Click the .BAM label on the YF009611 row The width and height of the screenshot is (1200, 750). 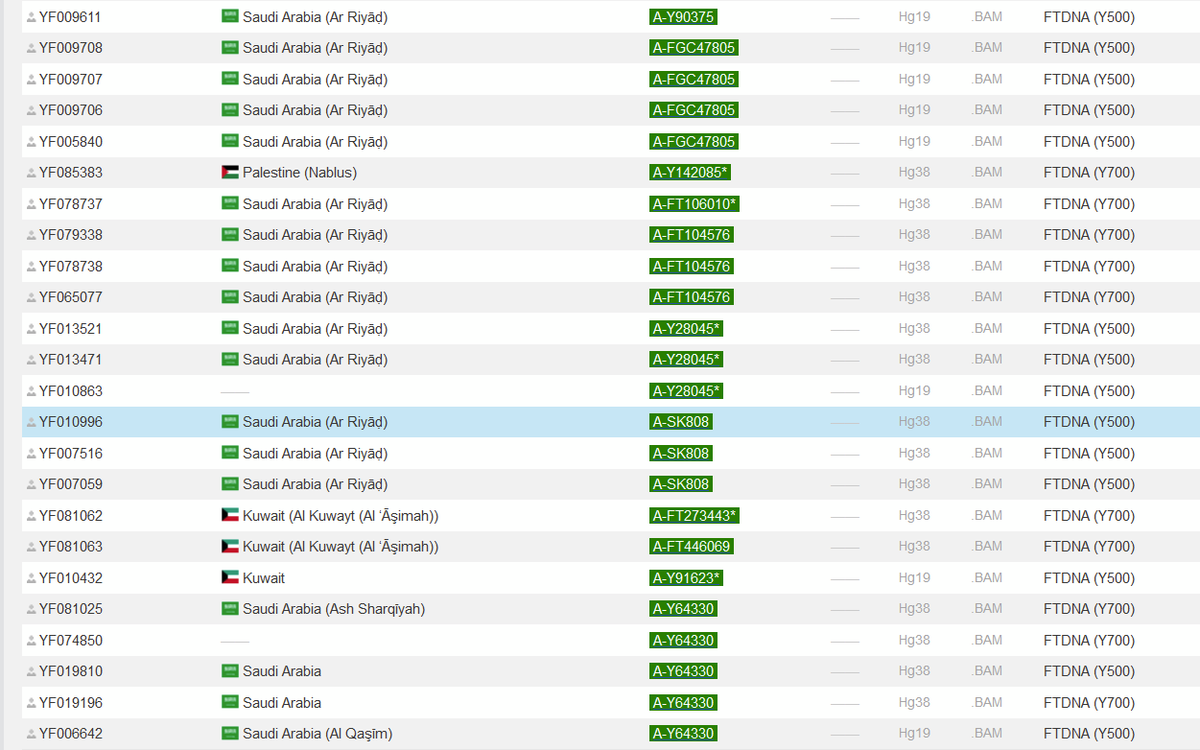[x=985, y=16]
